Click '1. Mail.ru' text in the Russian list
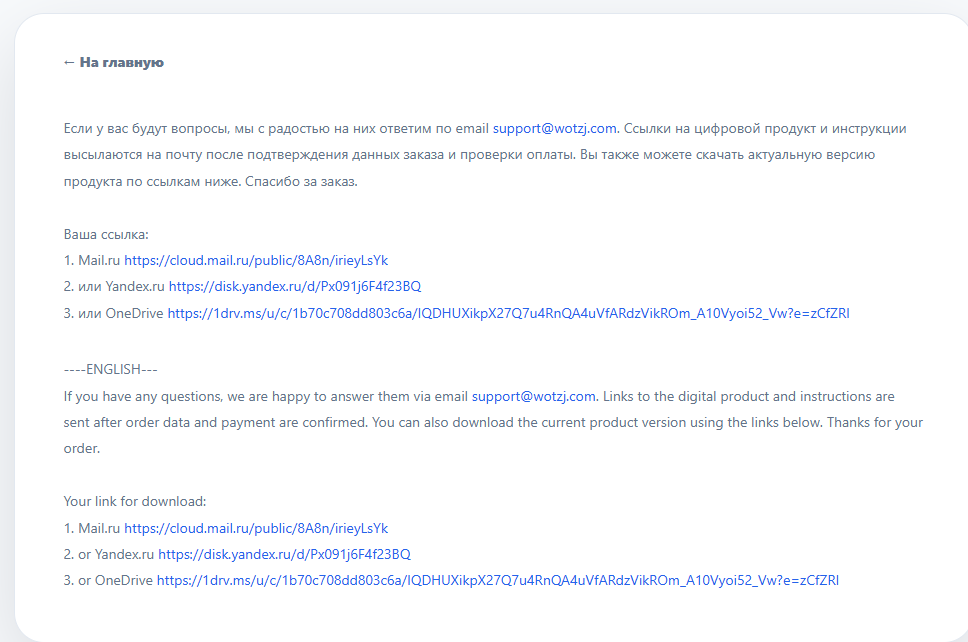 (x=92, y=261)
